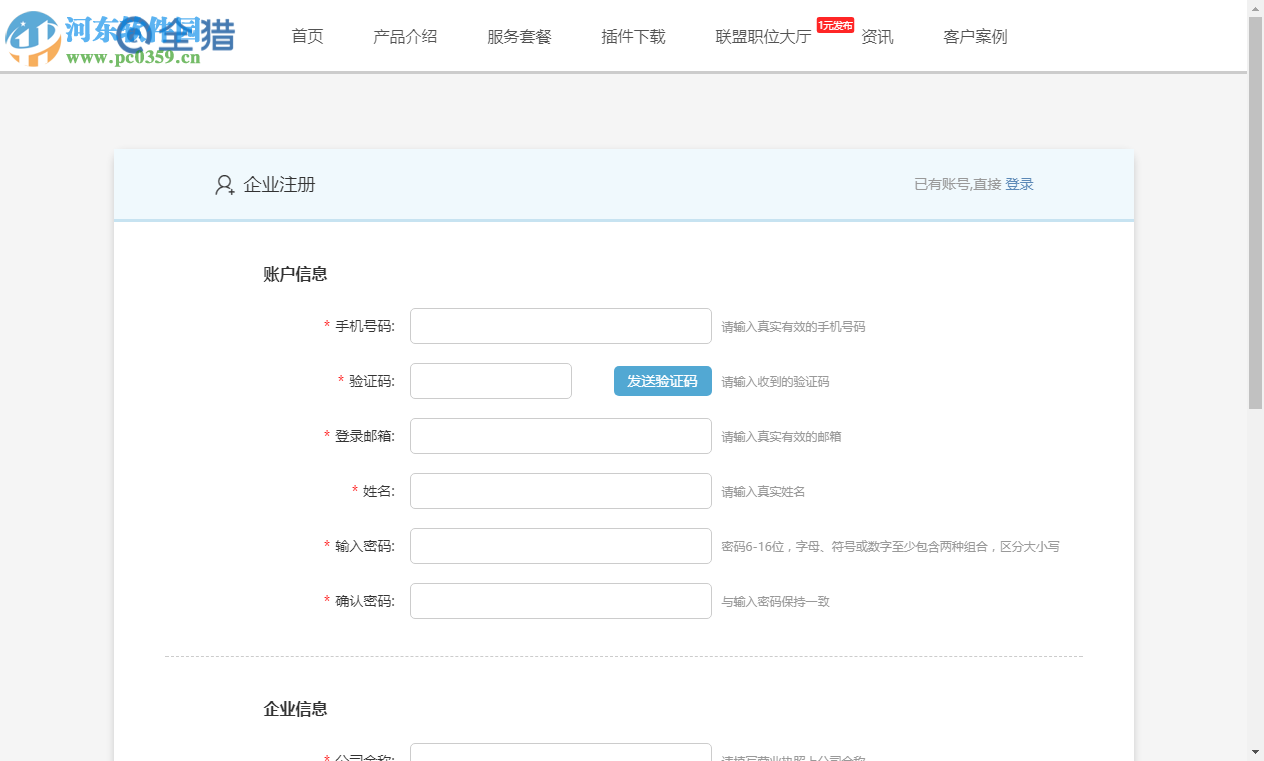Focus the 验证码 input field
This screenshot has height=761, width=1264.
(x=491, y=381)
